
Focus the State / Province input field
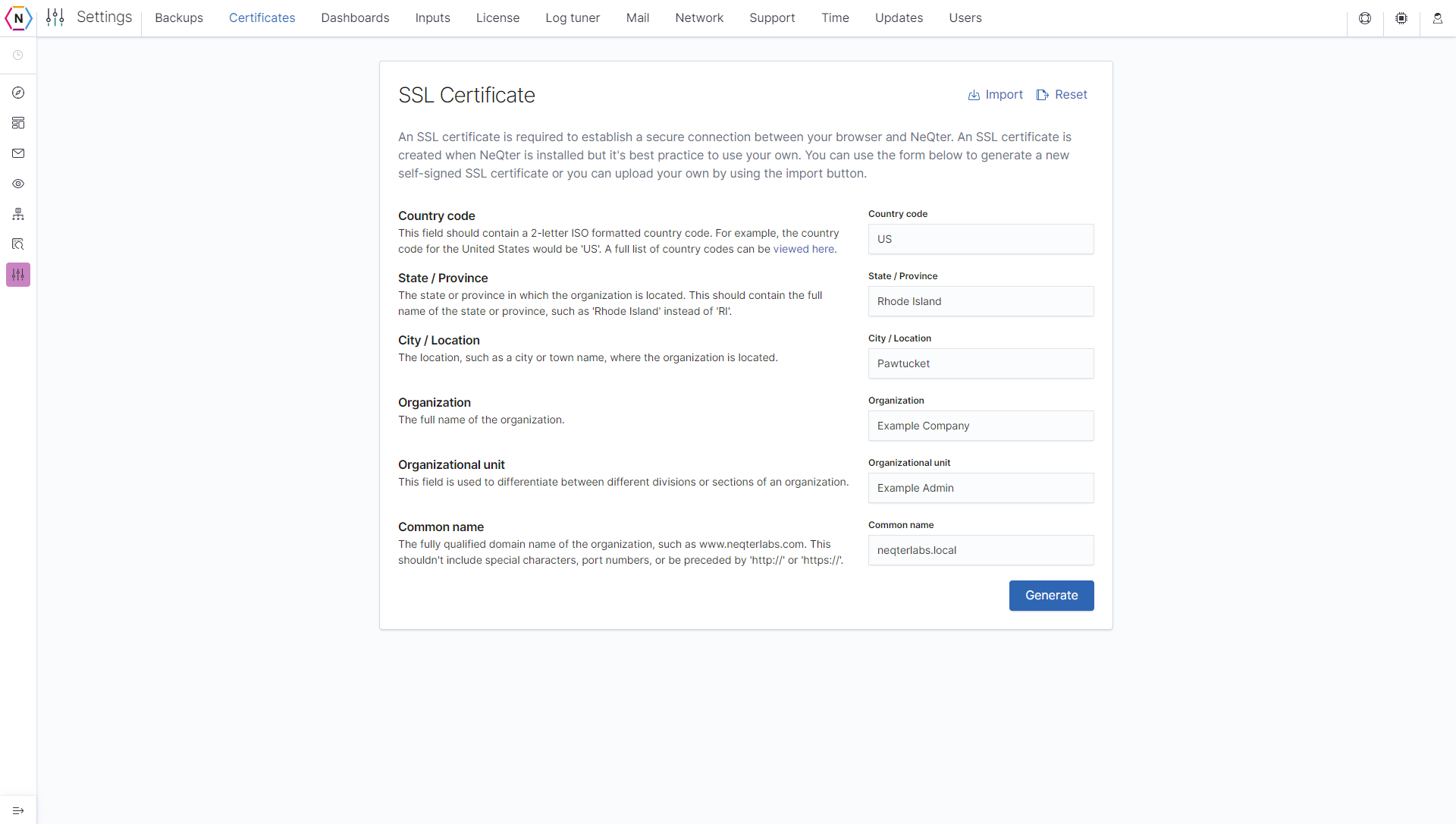981,301
